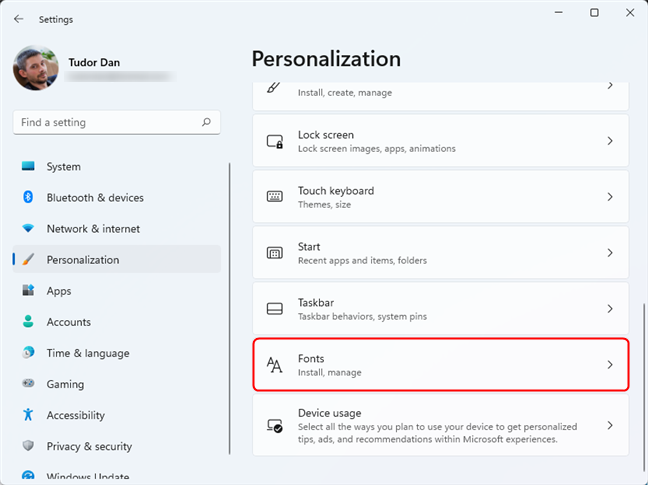Select the Apps icon in sidebar
648x485 pixels.
[x=28, y=290]
